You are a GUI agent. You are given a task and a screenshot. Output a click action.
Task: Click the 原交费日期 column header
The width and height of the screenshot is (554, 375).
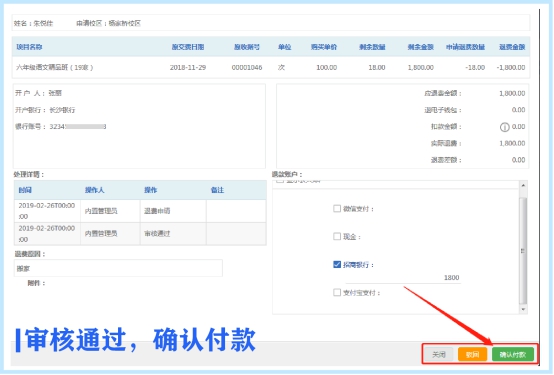pos(188,47)
